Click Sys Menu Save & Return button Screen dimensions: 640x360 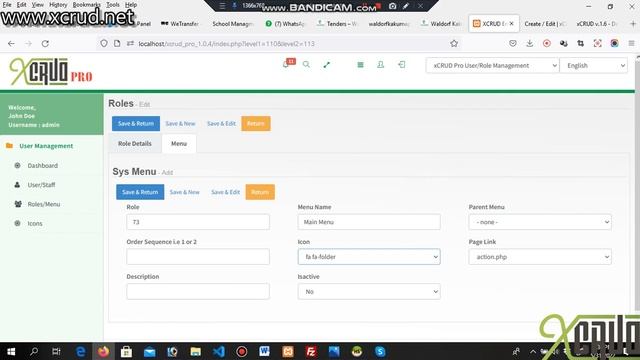click(x=140, y=192)
